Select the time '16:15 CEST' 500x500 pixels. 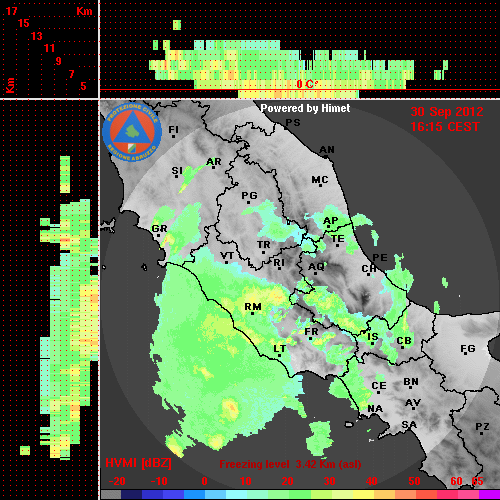point(445,127)
